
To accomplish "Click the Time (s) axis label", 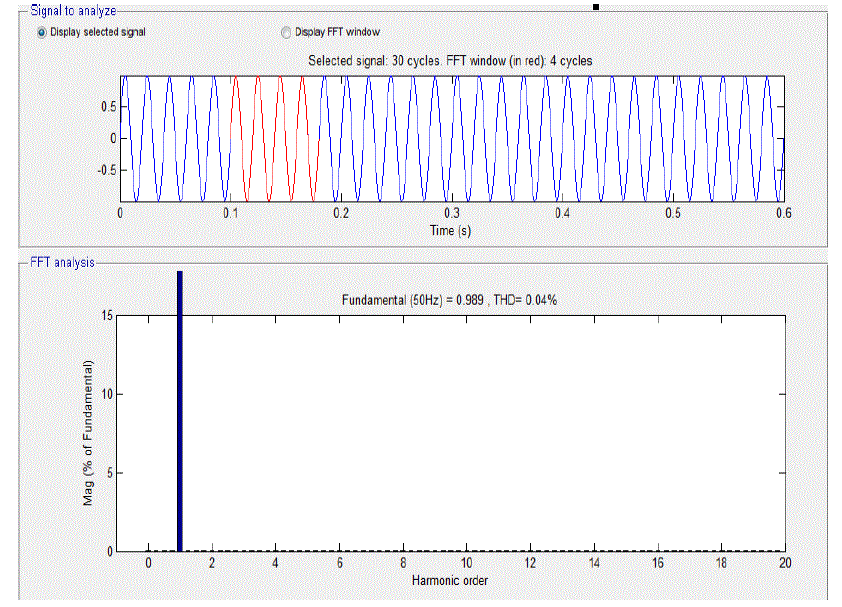I will pos(450,231).
